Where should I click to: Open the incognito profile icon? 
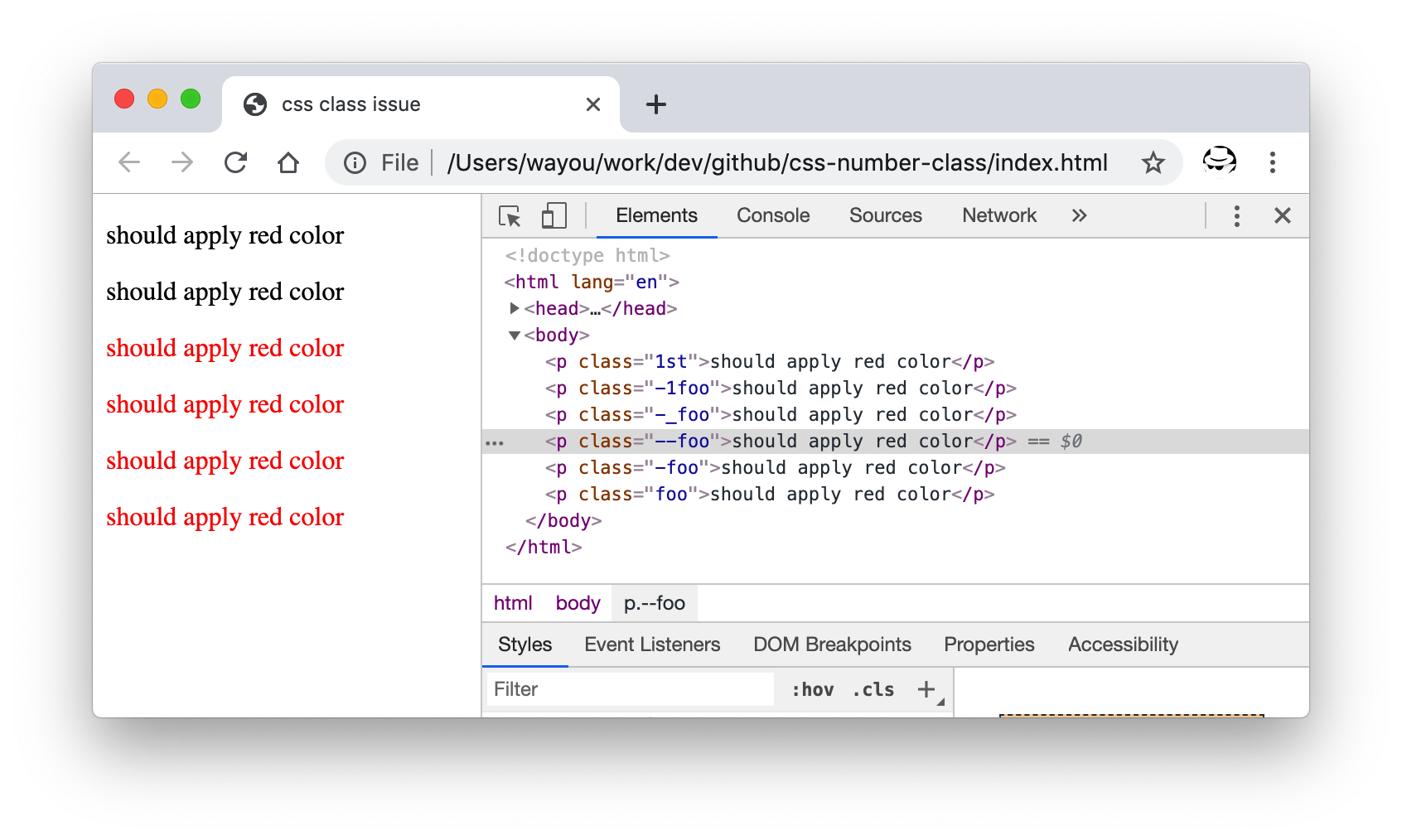tap(1219, 161)
